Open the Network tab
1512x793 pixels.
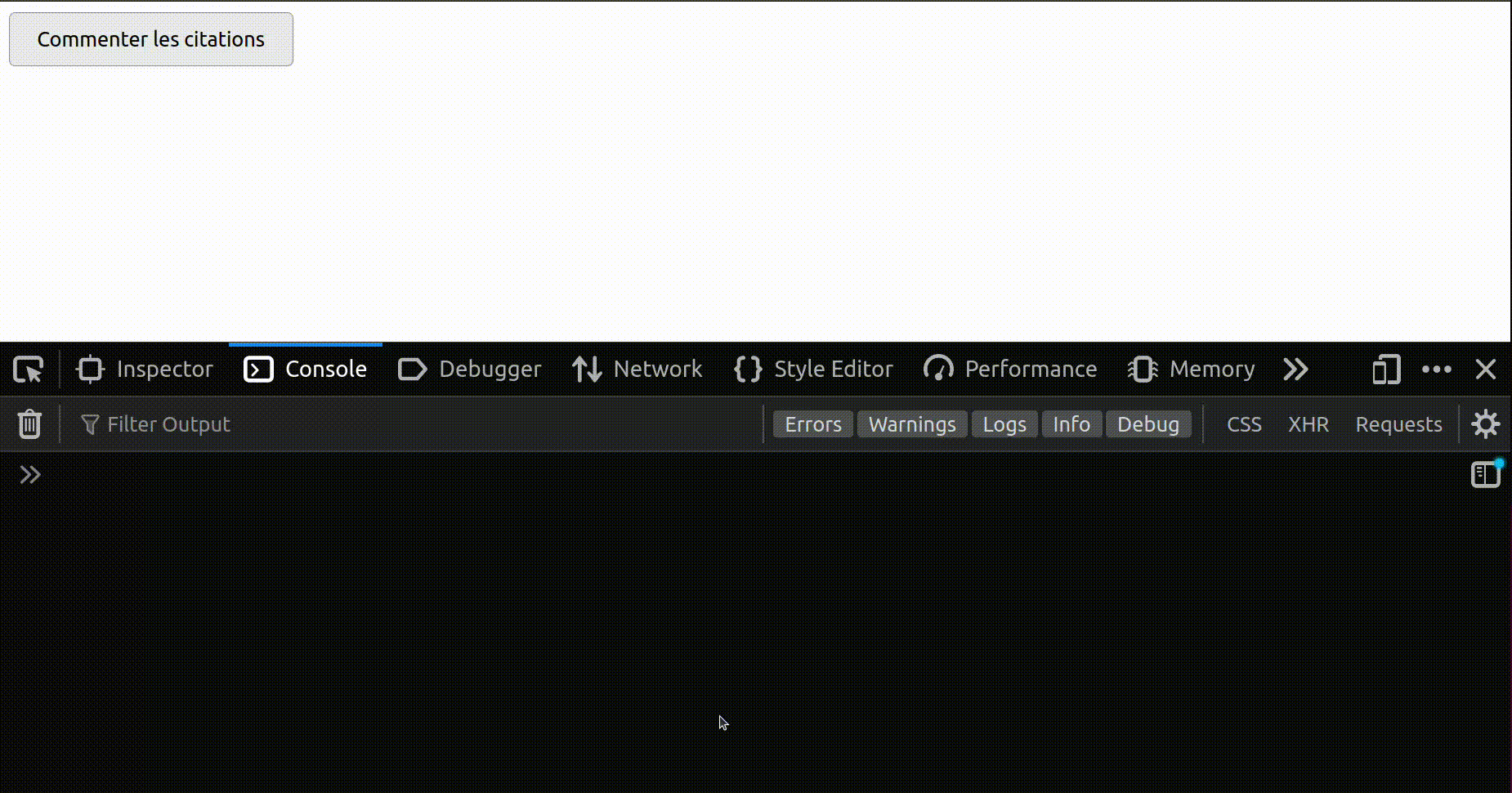click(637, 370)
